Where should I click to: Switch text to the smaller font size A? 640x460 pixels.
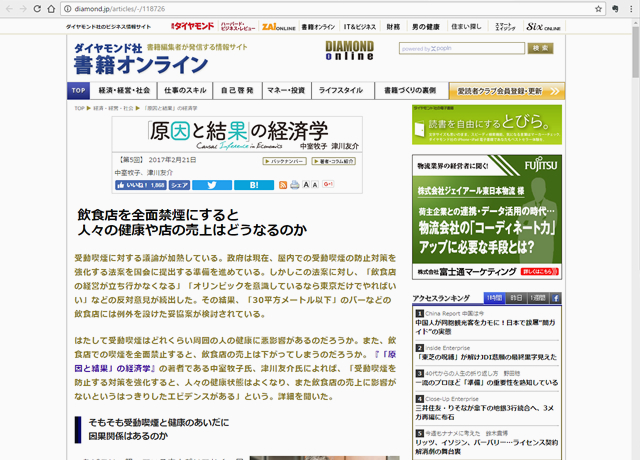(x=314, y=185)
